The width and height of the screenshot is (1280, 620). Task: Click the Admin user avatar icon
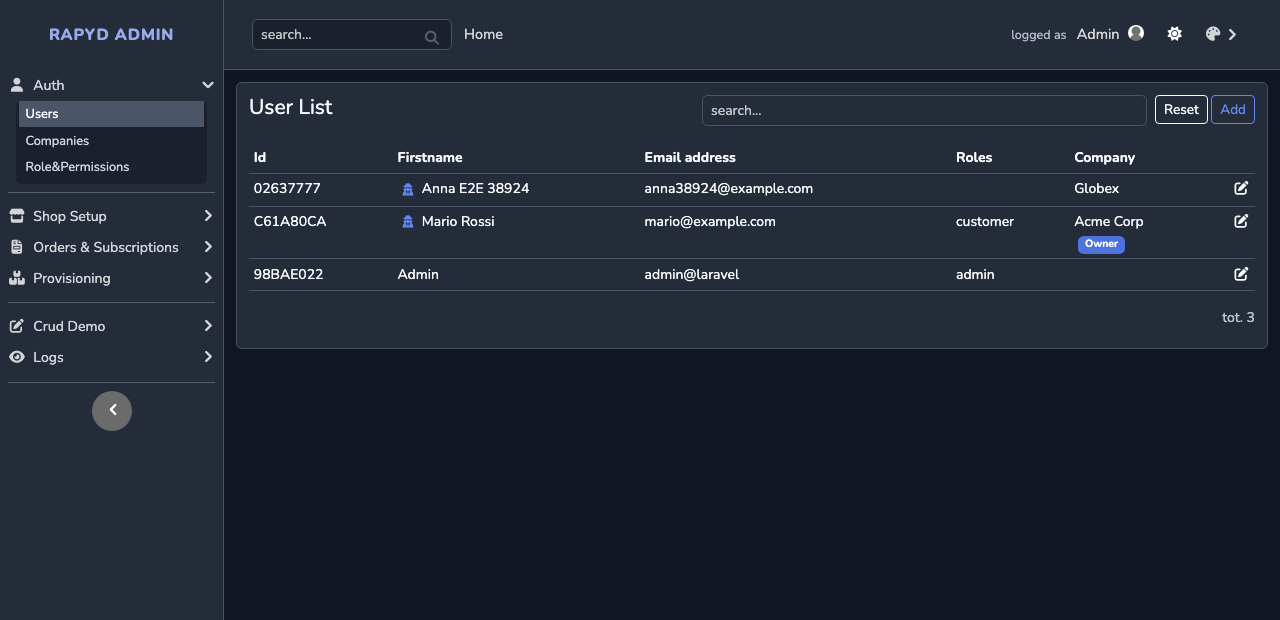(1136, 33)
